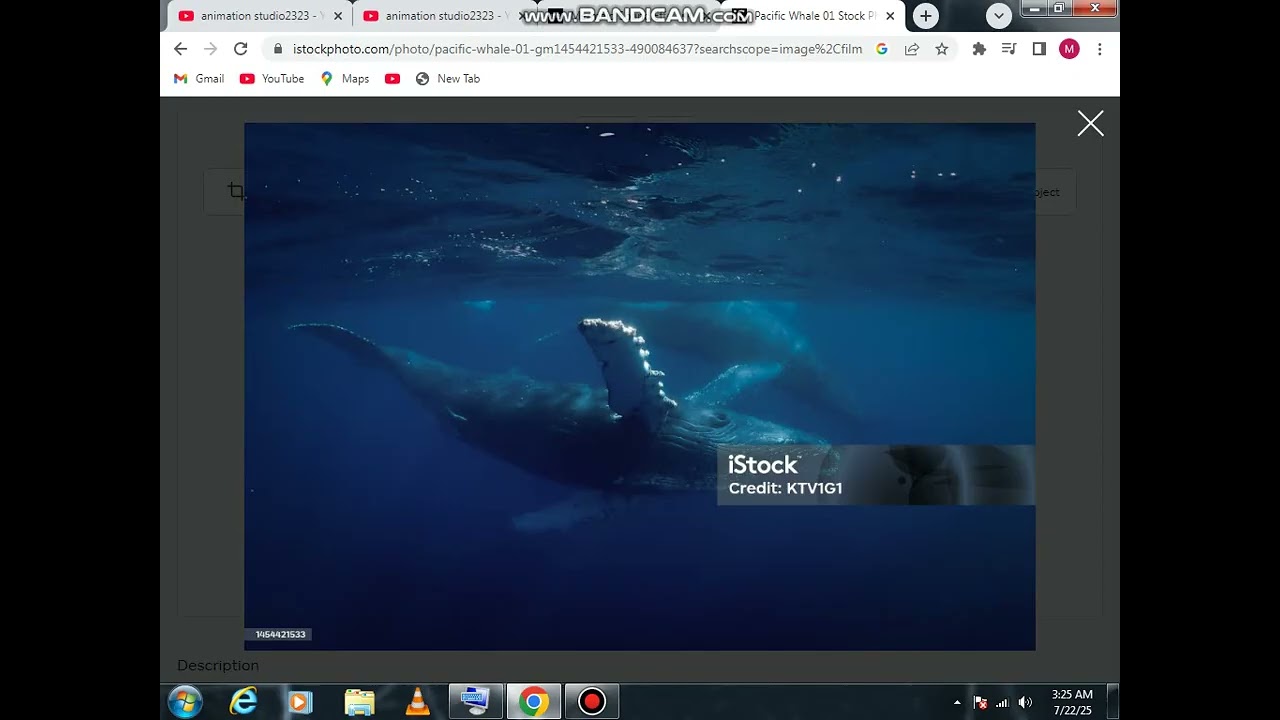Viewport: 1280px width, 720px height.
Task: Click the istockphoto.com address bar
Action: [x=577, y=48]
